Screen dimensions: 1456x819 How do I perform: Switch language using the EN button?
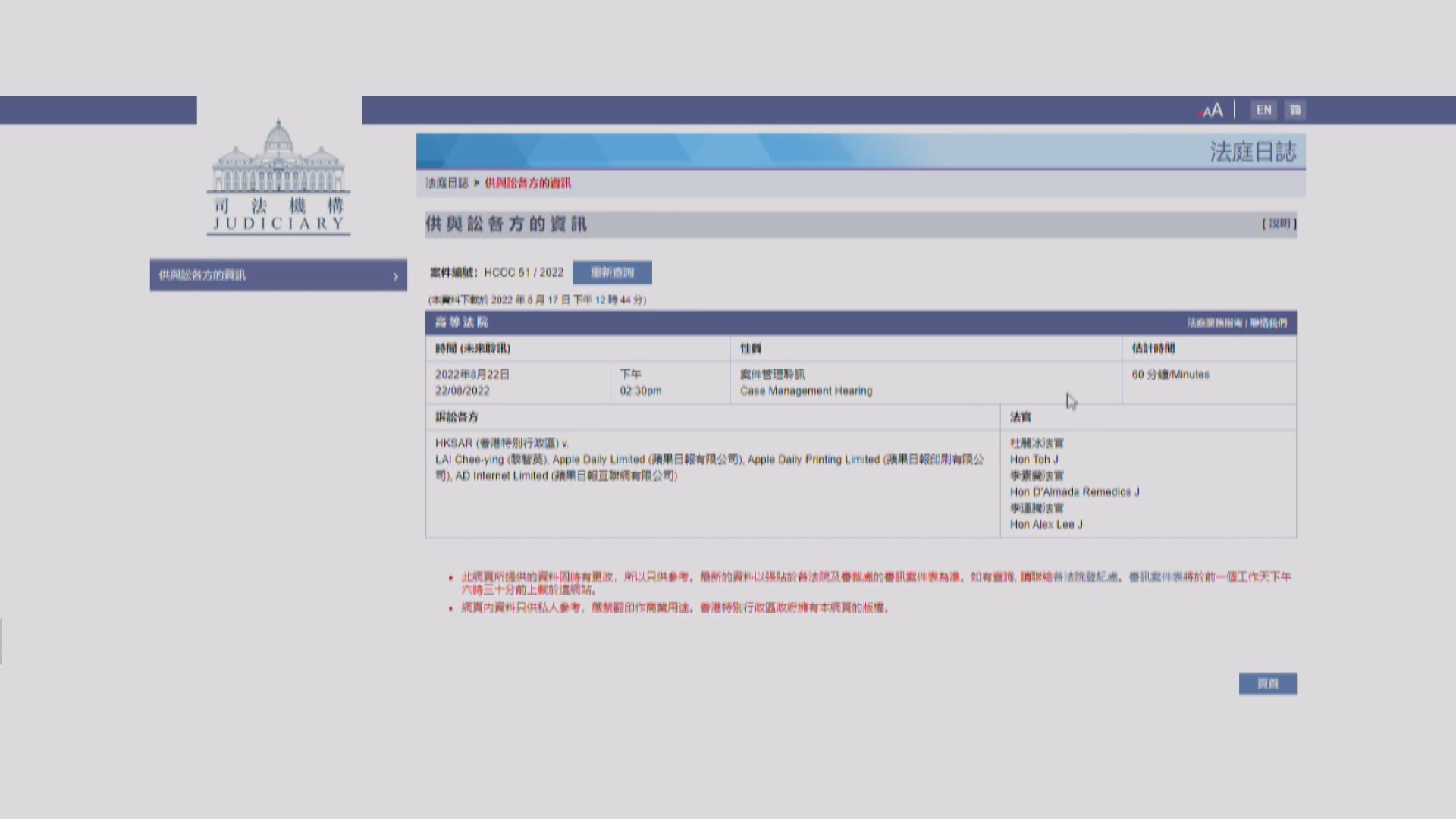(x=1263, y=110)
